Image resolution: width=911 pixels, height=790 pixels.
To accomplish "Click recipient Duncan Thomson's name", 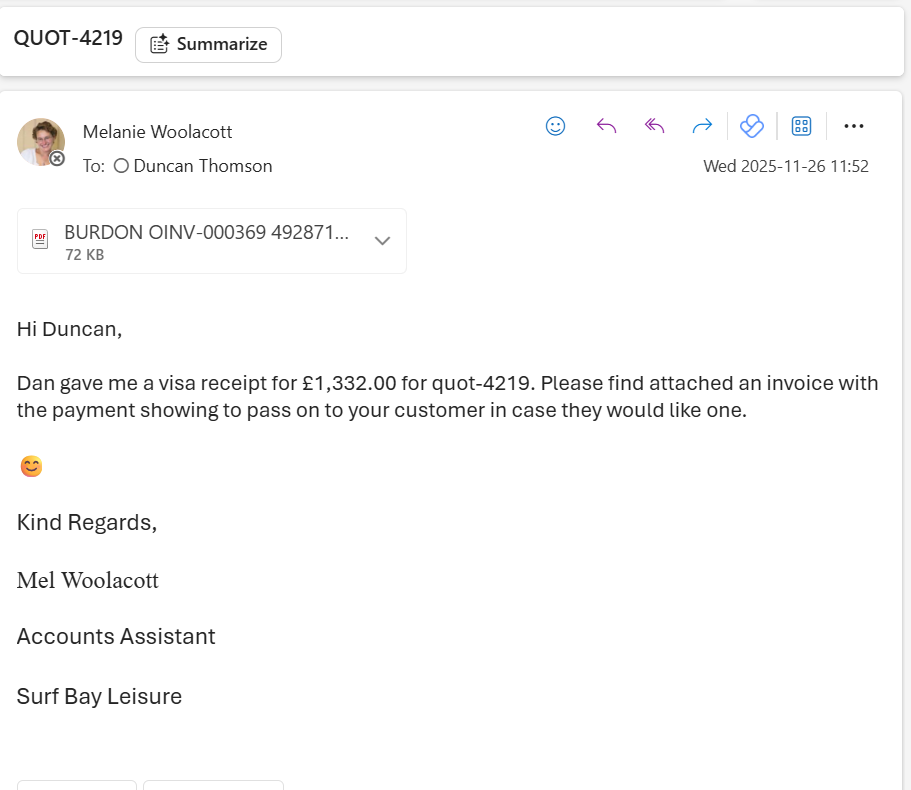I will 203,166.
